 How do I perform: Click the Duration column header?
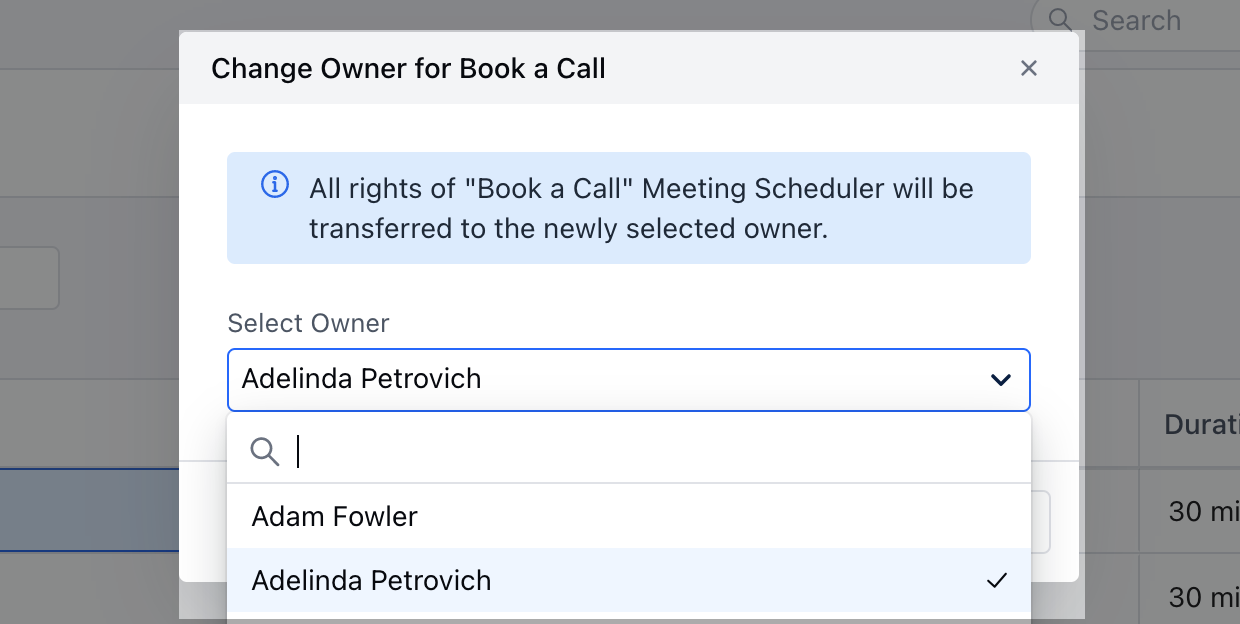pos(1202,424)
